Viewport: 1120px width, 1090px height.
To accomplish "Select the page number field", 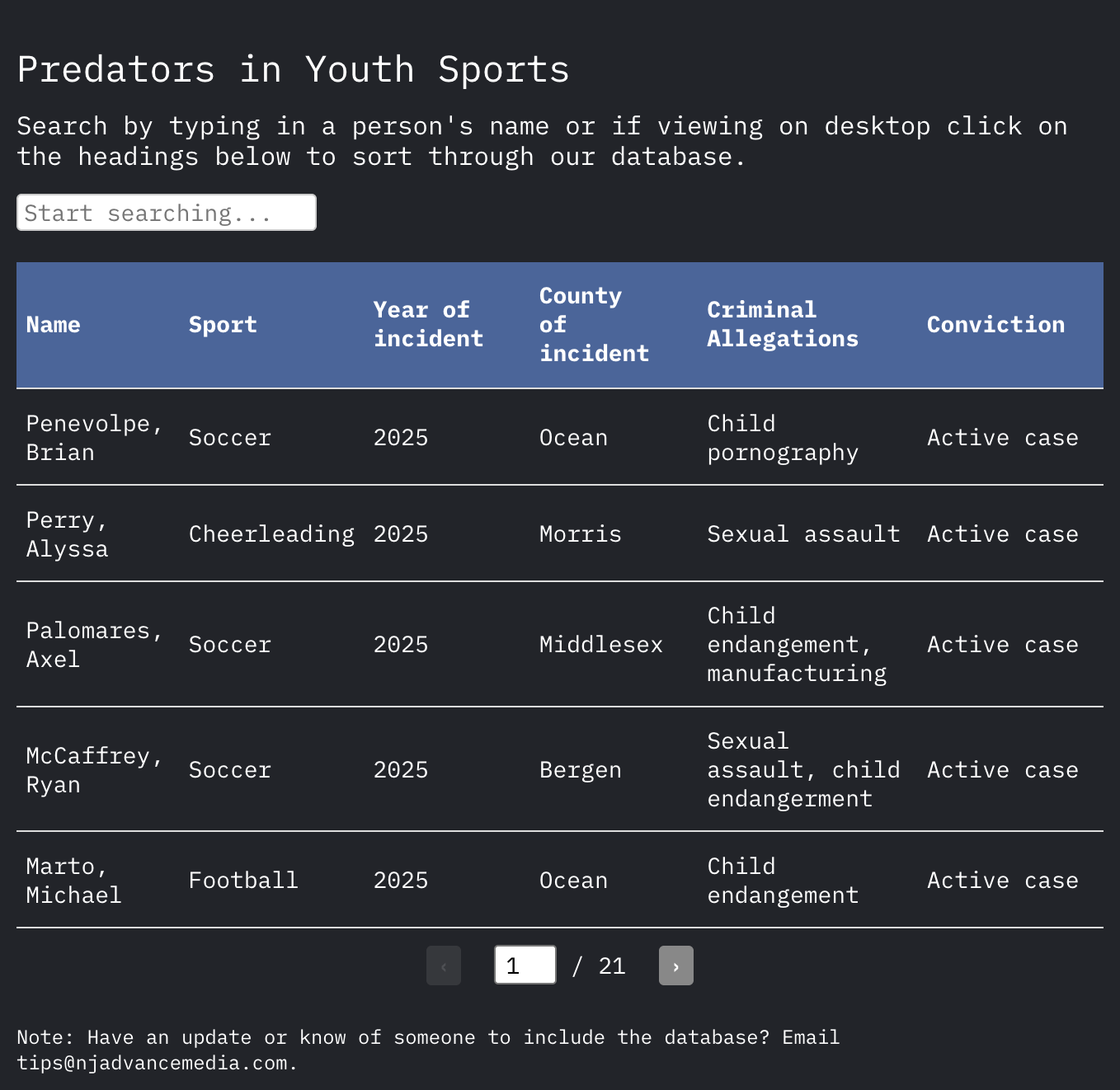I will (525, 965).
